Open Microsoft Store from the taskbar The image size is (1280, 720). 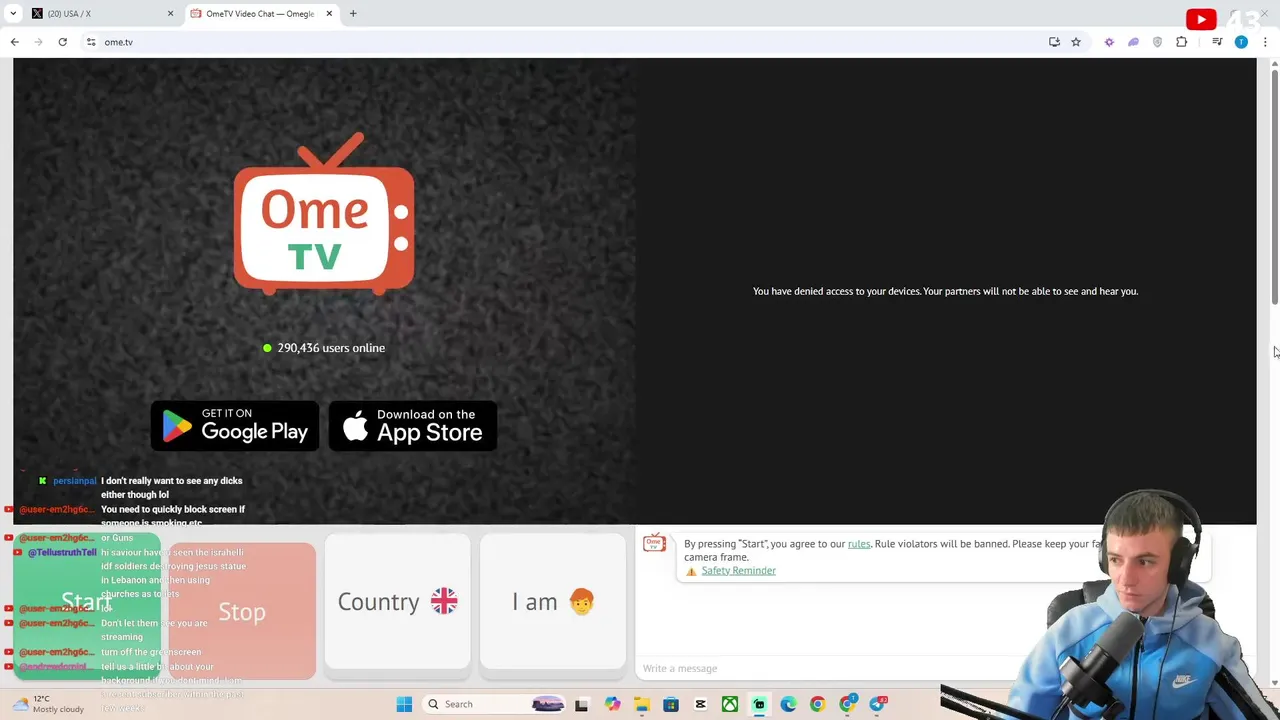(671, 704)
